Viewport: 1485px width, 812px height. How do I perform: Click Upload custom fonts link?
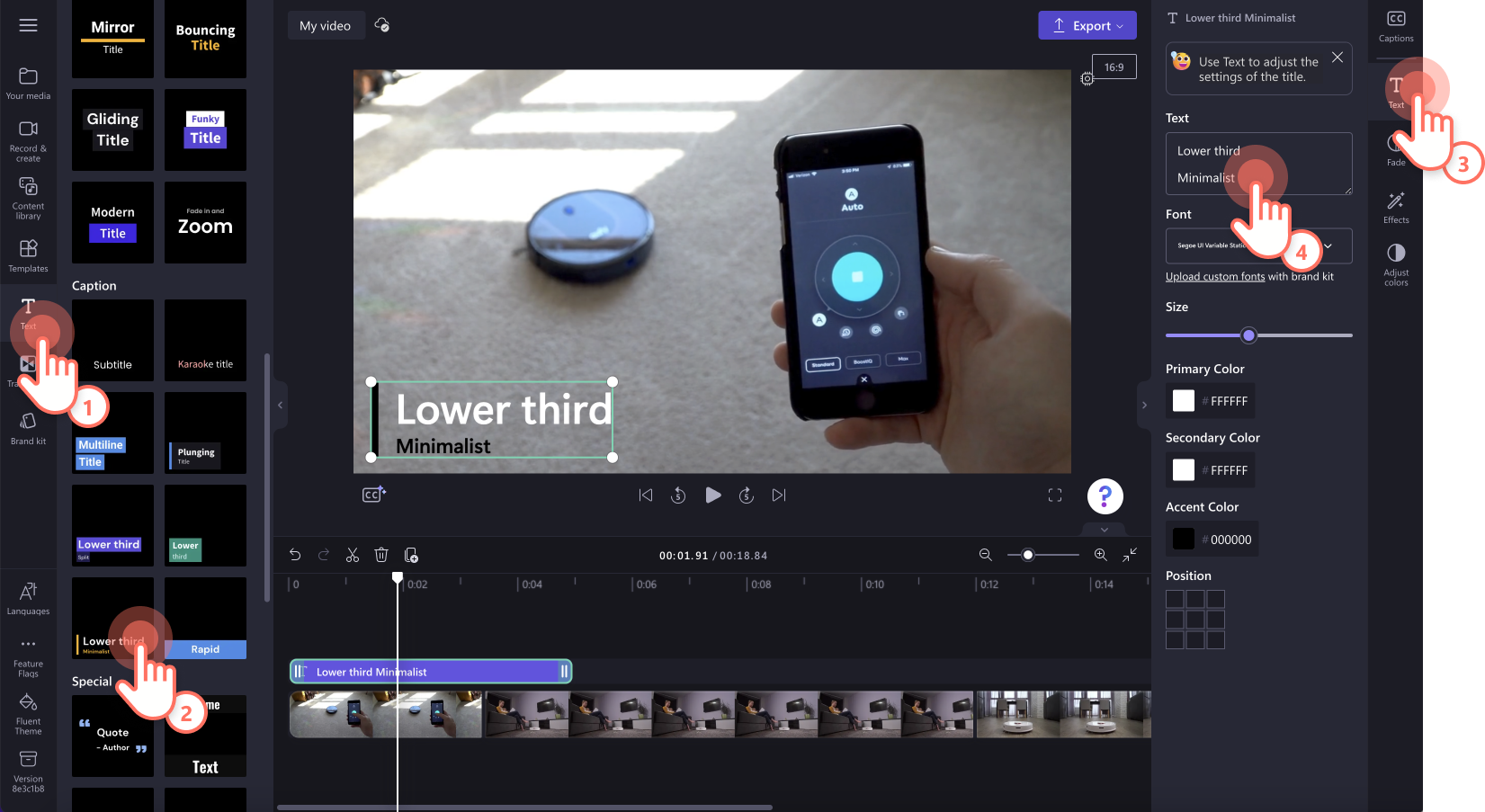pyautogui.click(x=1215, y=277)
